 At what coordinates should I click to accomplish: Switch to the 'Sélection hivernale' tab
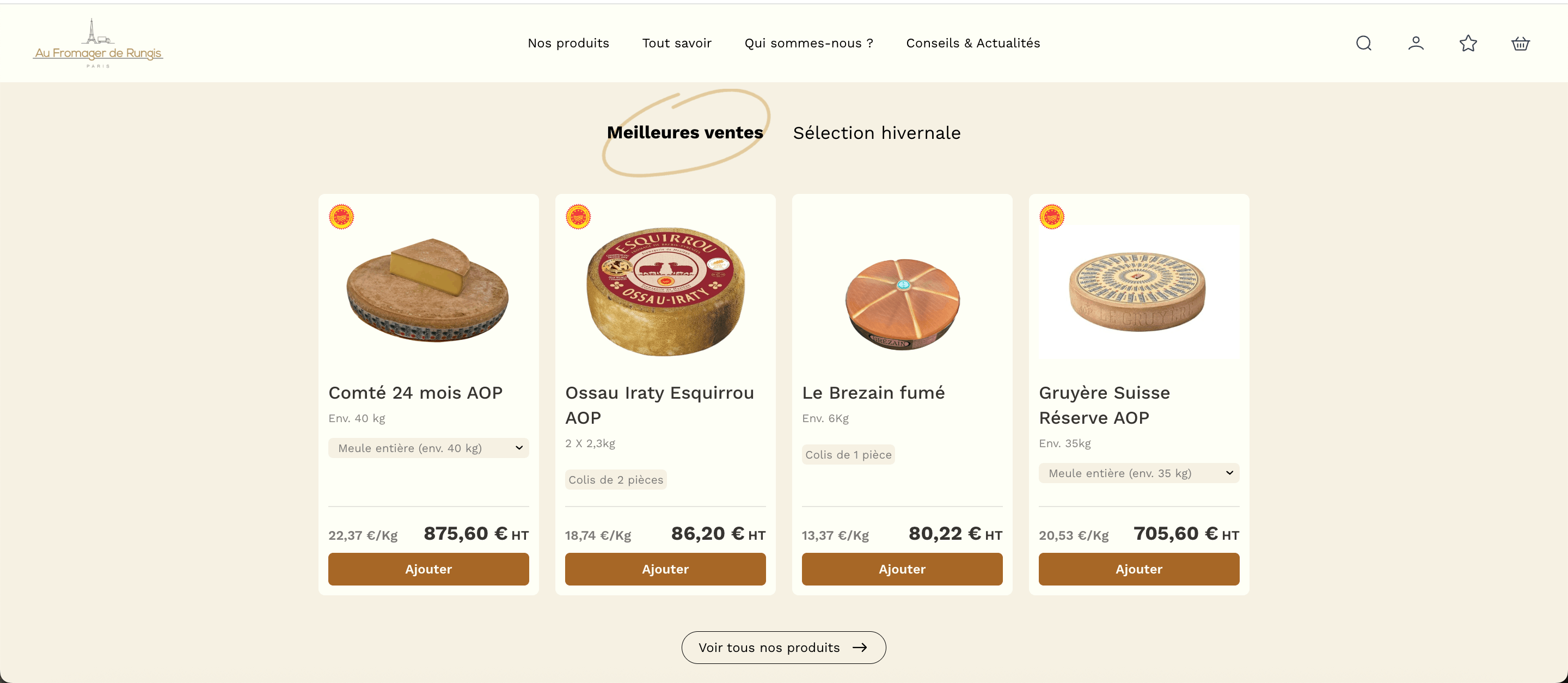[x=877, y=133]
